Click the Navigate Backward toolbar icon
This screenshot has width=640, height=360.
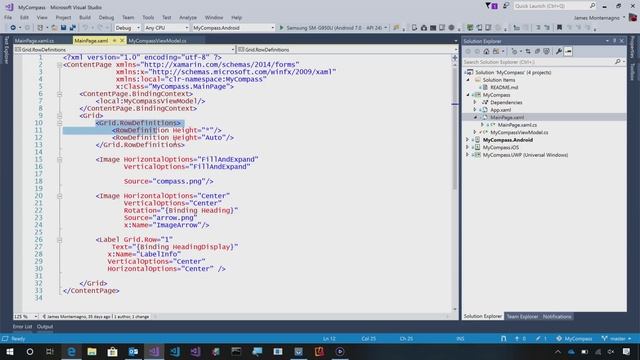[x=13, y=28]
